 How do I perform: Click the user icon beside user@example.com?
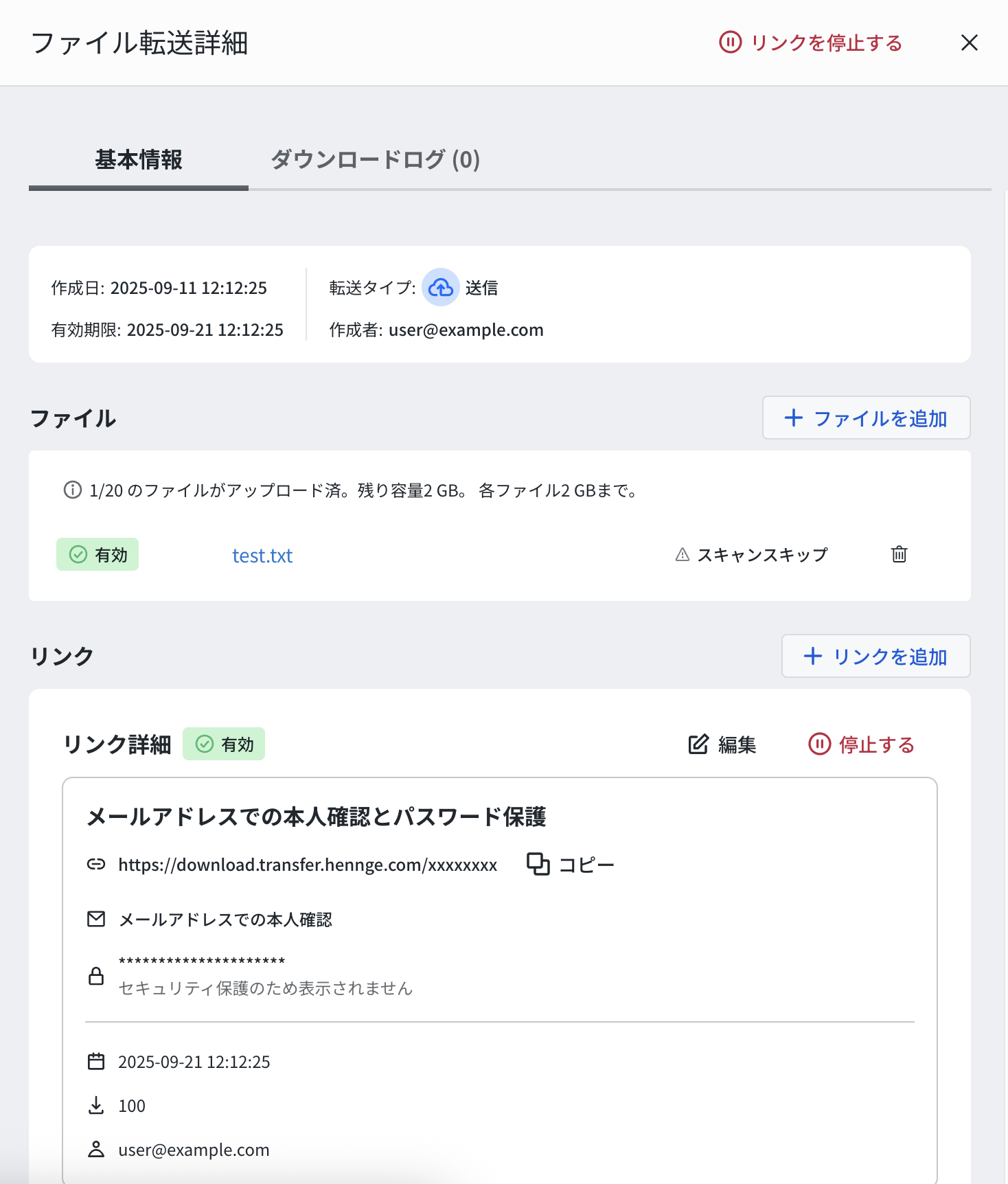tap(96, 1150)
